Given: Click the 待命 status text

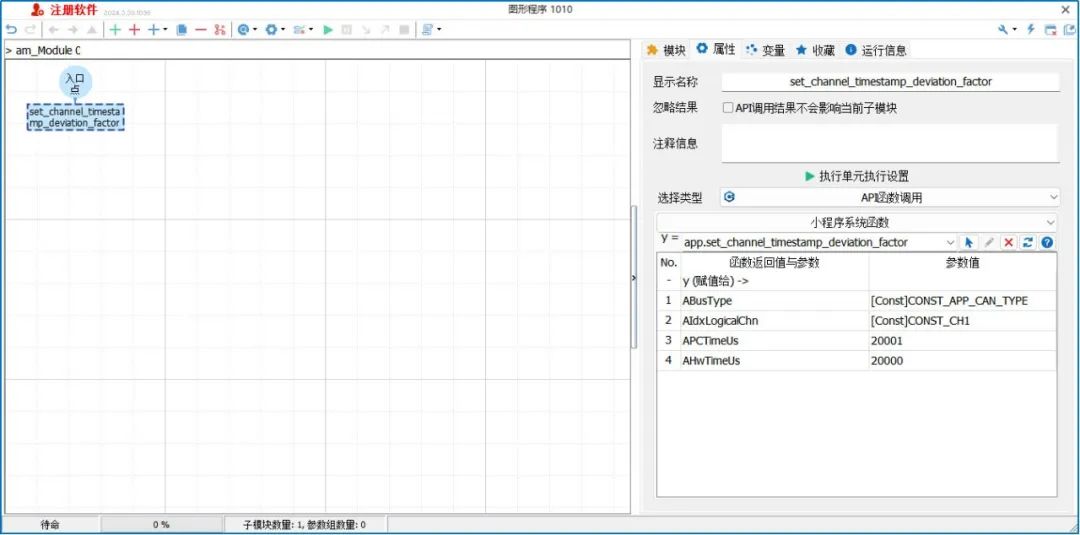Looking at the screenshot, I should click(x=50, y=525).
